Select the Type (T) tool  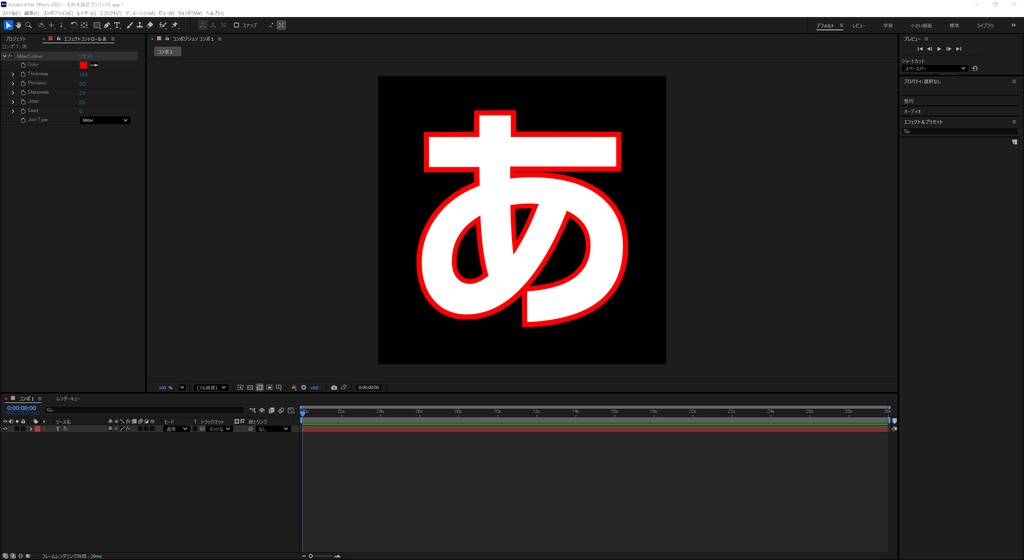tap(117, 25)
